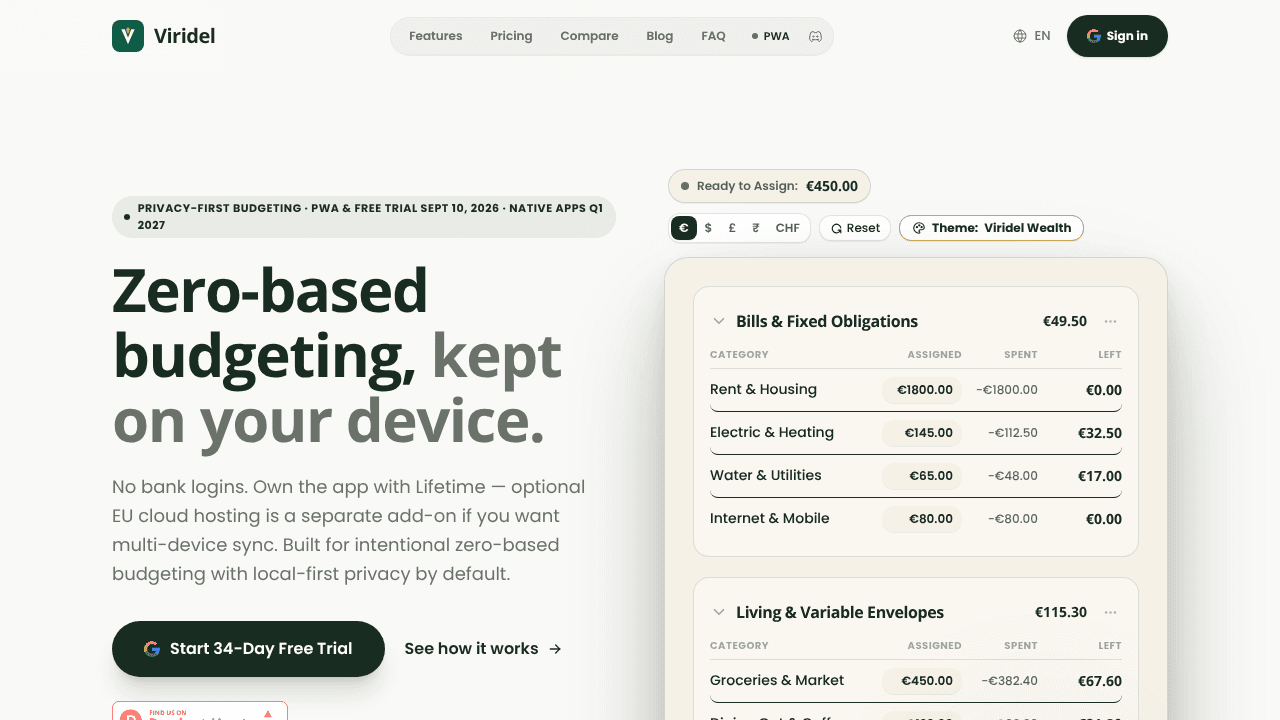The width and height of the screenshot is (1280, 720).
Task: Collapse the Living & Variable Envelopes group
Action: [718, 612]
